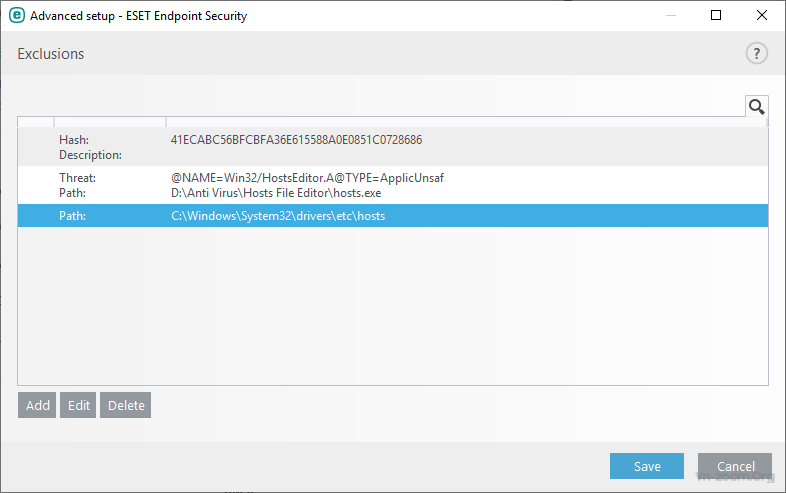
Task: Select the Win32/HostsEditor threat exclusion row
Action: (x=307, y=178)
